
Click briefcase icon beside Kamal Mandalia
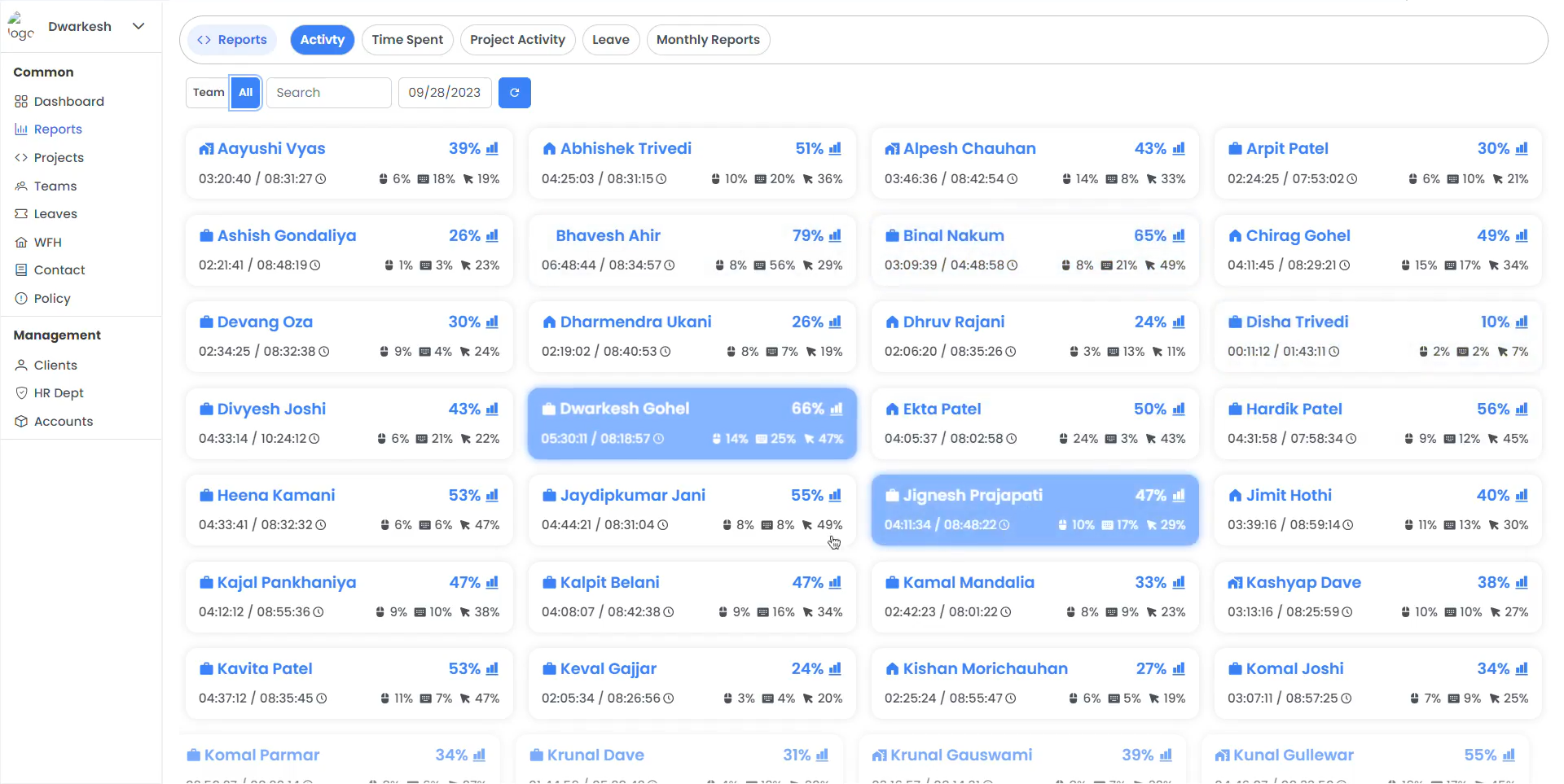[x=892, y=583]
